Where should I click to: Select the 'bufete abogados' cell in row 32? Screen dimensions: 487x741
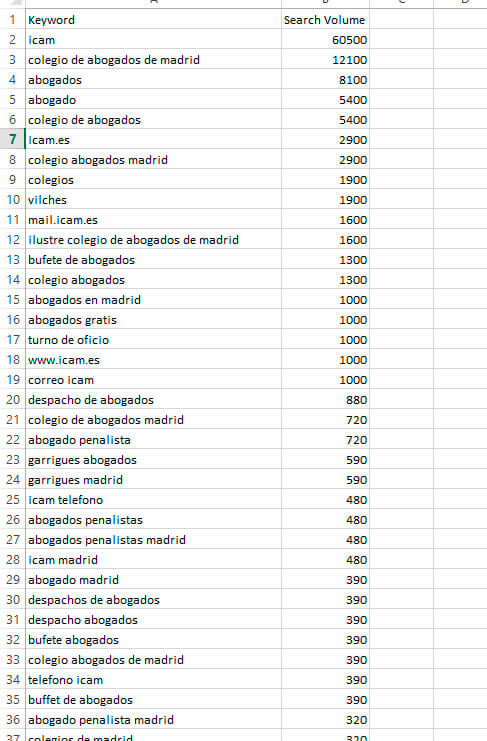pos(153,640)
